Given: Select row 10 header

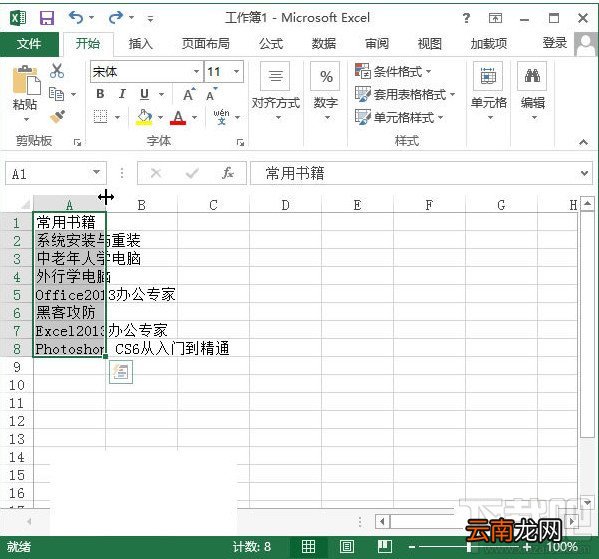Looking at the screenshot, I should coord(16,385).
